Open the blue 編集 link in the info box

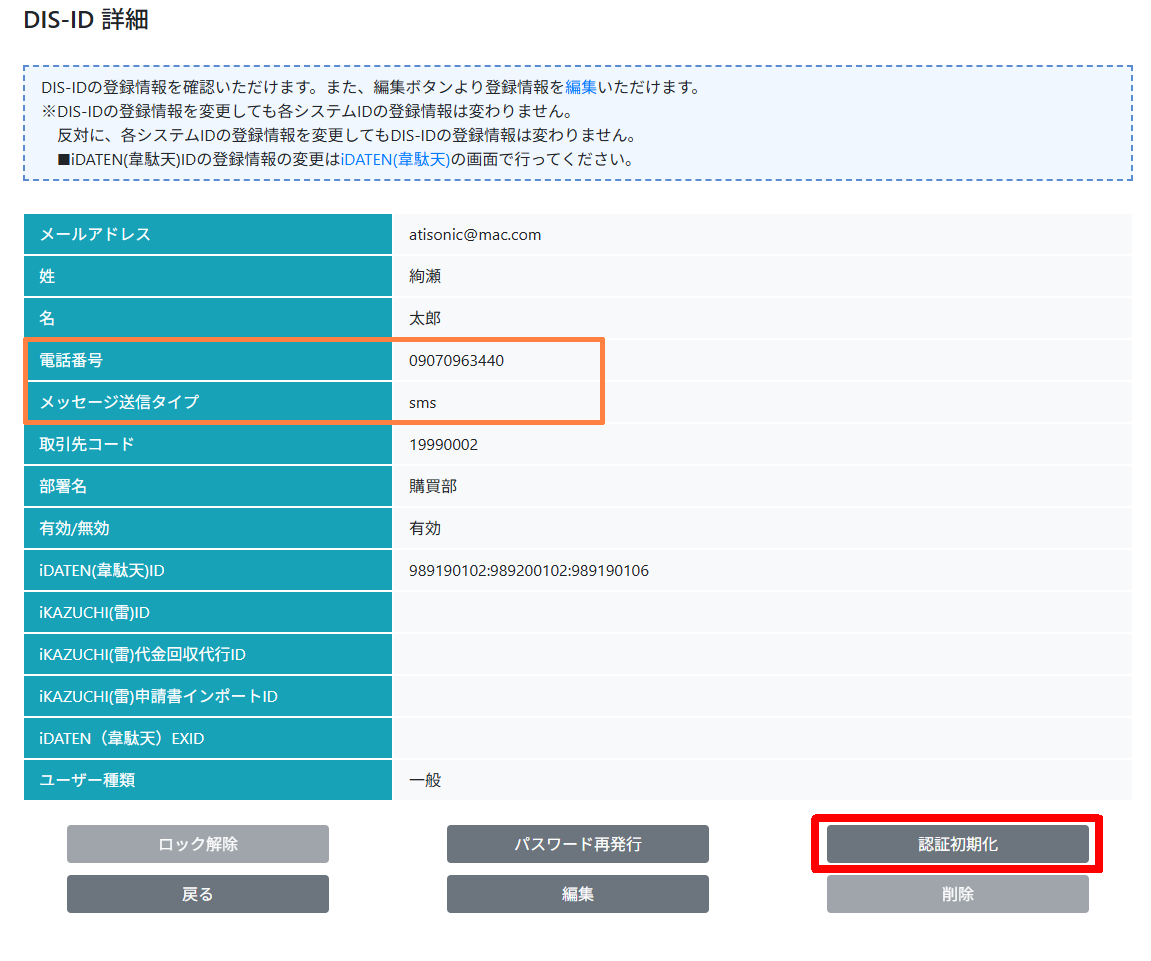pos(581,87)
